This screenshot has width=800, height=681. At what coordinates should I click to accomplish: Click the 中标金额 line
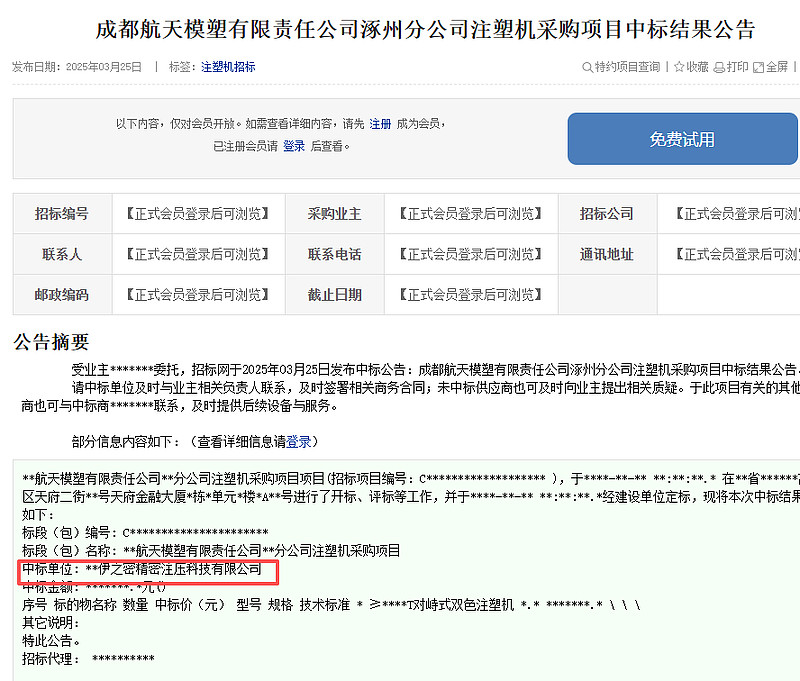click(x=93, y=587)
